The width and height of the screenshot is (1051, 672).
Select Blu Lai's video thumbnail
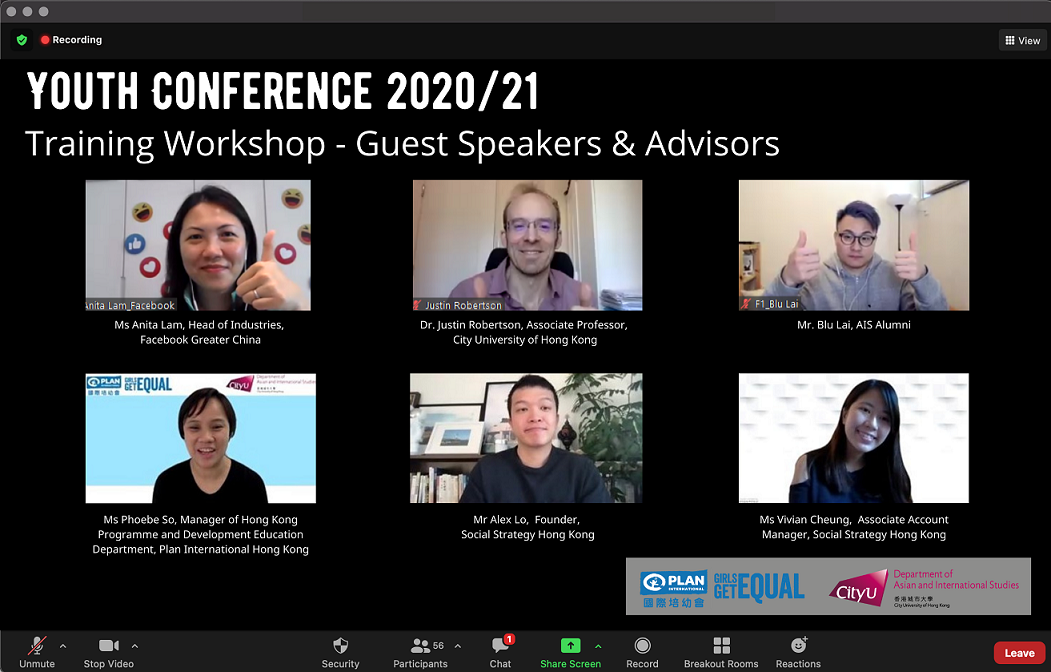(854, 245)
